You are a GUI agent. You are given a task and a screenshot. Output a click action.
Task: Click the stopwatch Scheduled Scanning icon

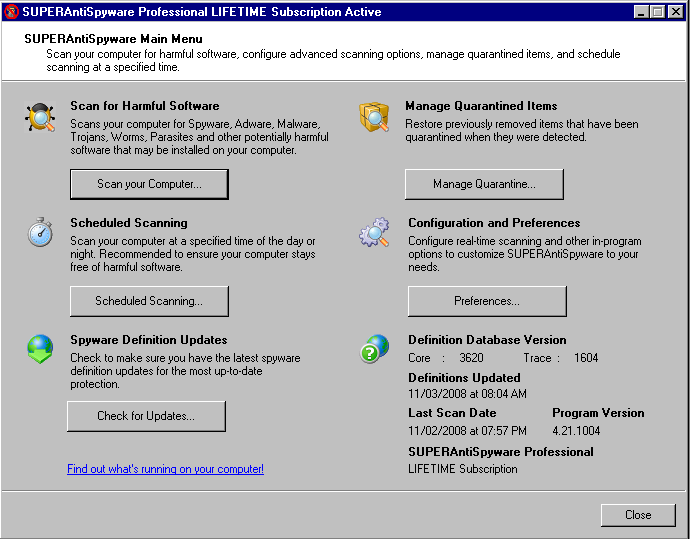40,233
